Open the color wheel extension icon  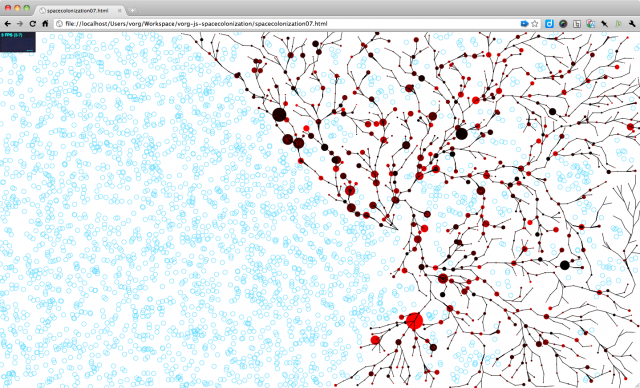click(x=563, y=24)
